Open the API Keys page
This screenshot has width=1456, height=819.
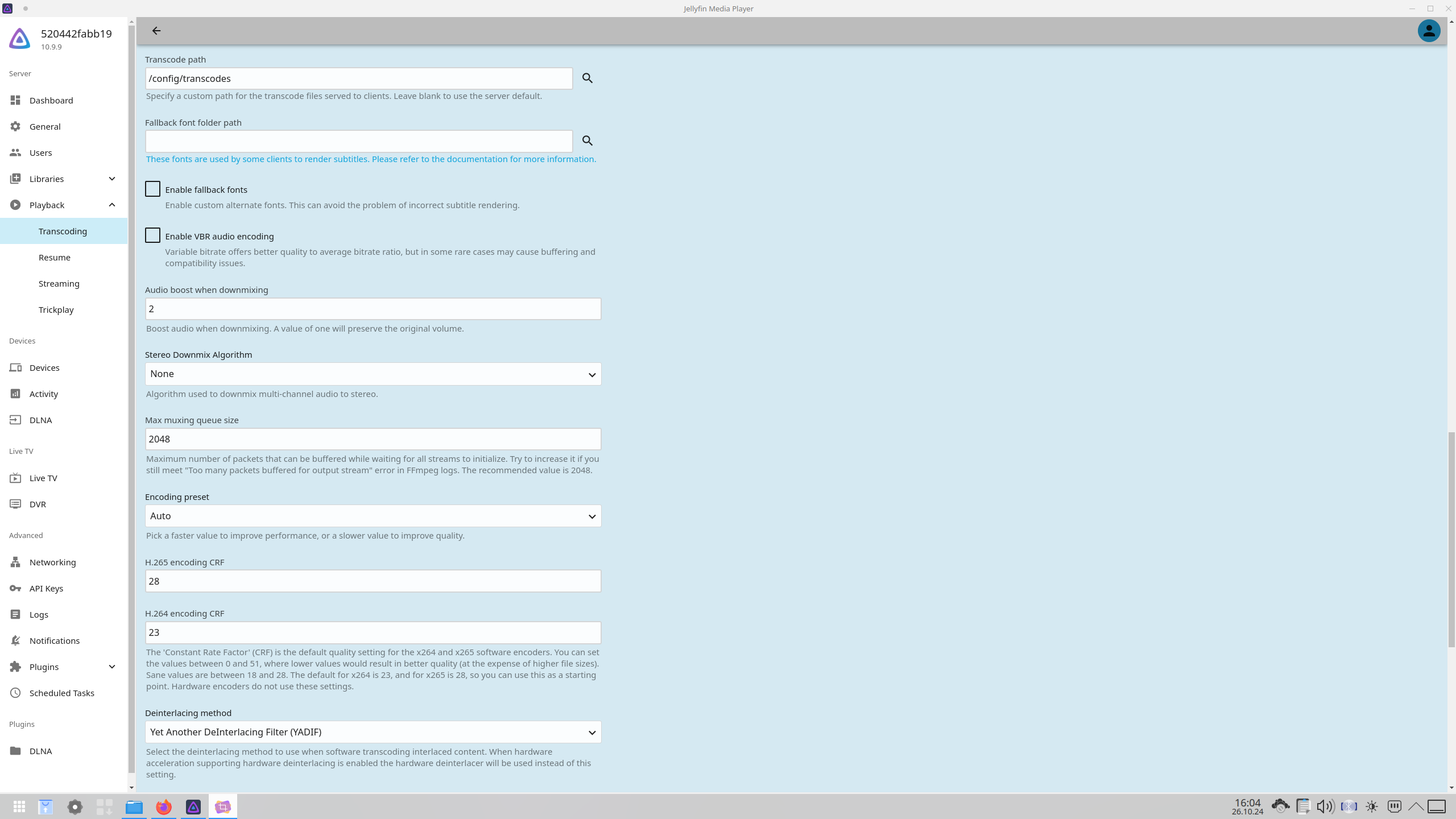click(x=46, y=588)
